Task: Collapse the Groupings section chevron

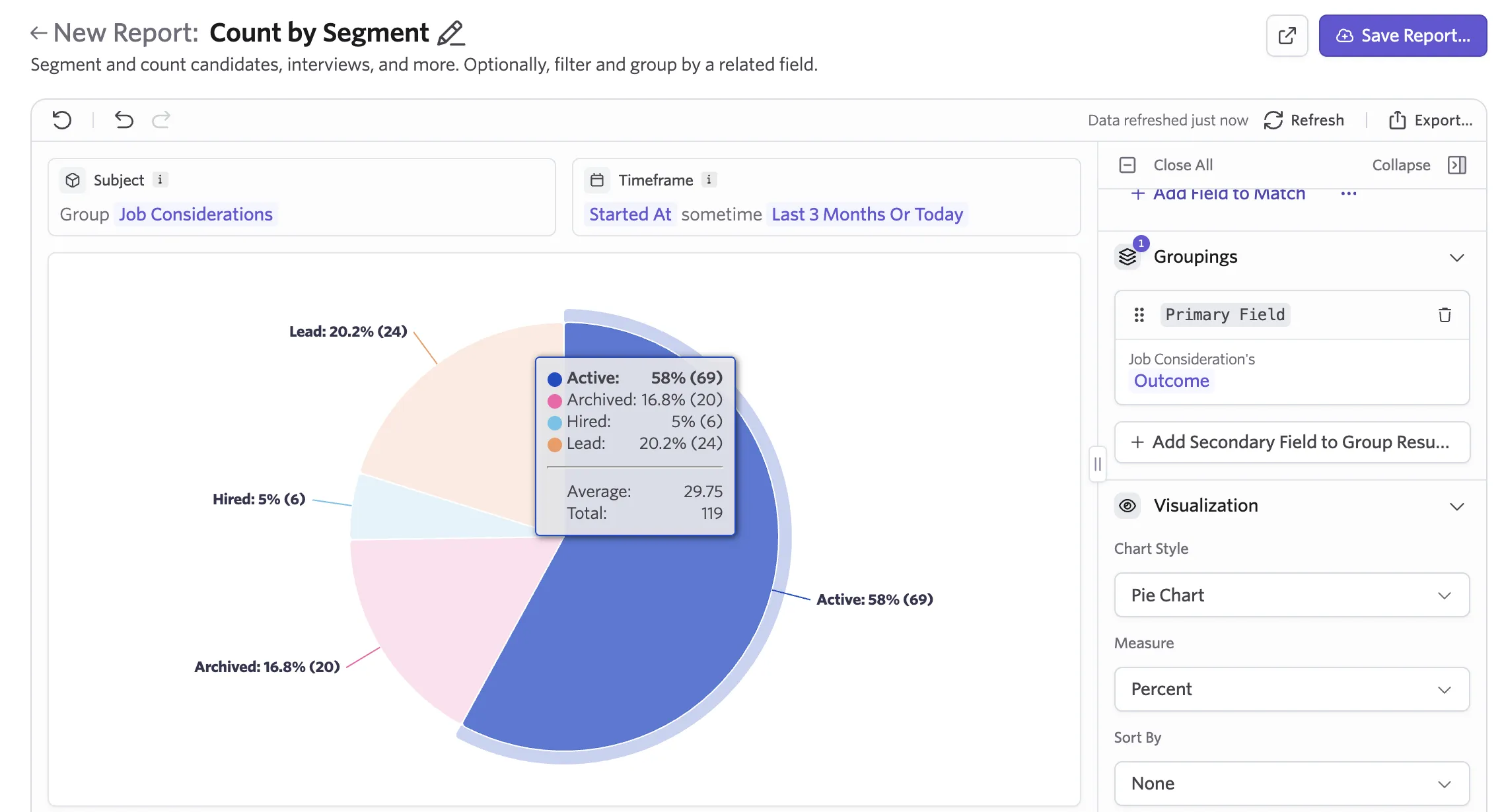Action: click(x=1457, y=257)
